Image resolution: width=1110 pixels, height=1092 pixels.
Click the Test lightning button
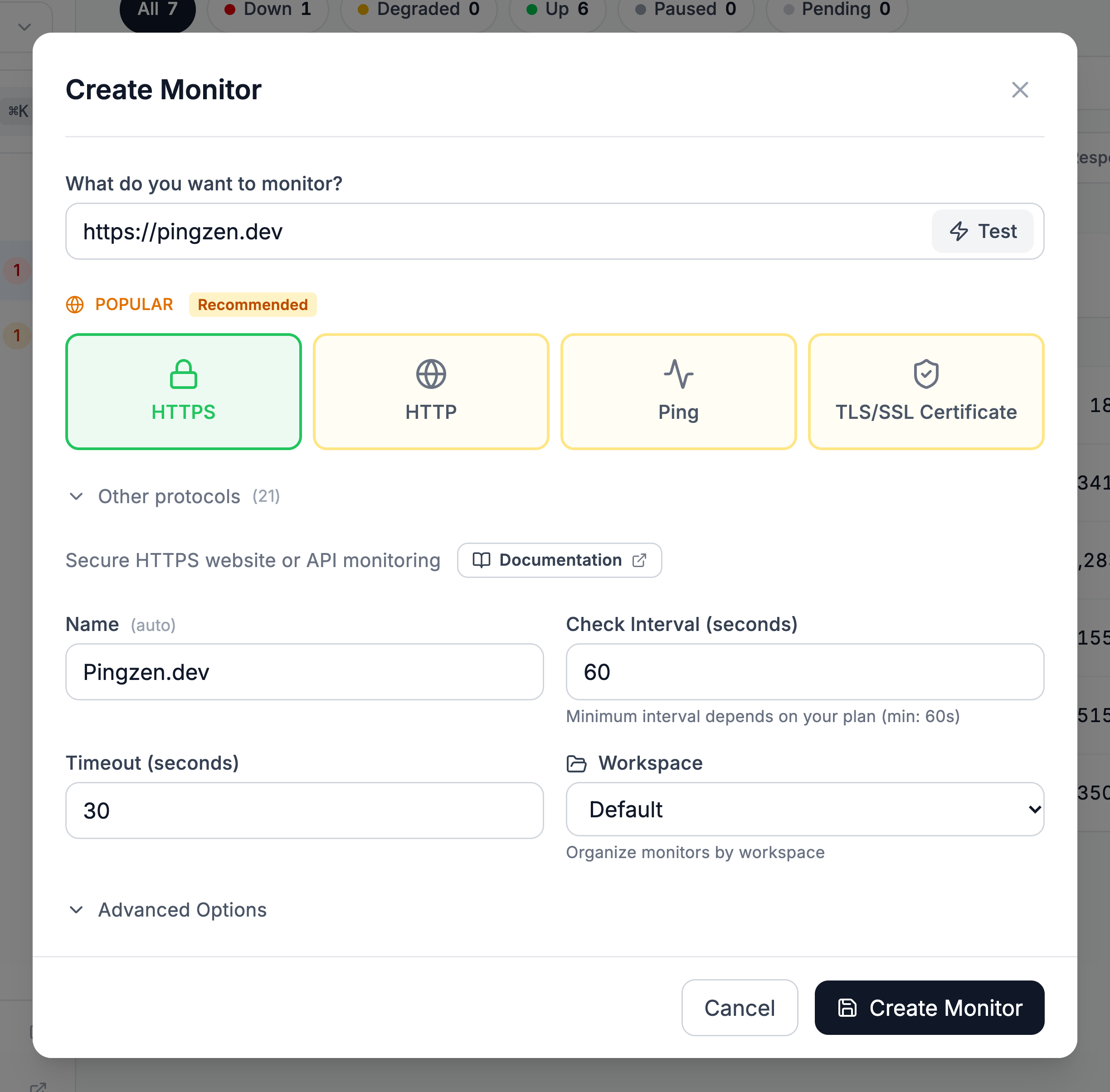point(983,231)
